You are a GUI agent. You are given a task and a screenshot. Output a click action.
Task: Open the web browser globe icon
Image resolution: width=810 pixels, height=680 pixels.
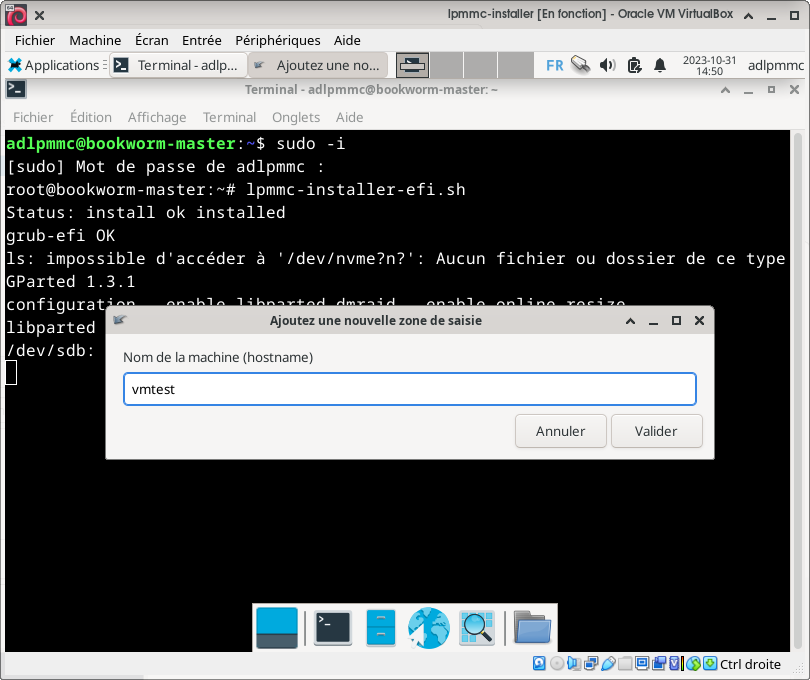point(429,627)
